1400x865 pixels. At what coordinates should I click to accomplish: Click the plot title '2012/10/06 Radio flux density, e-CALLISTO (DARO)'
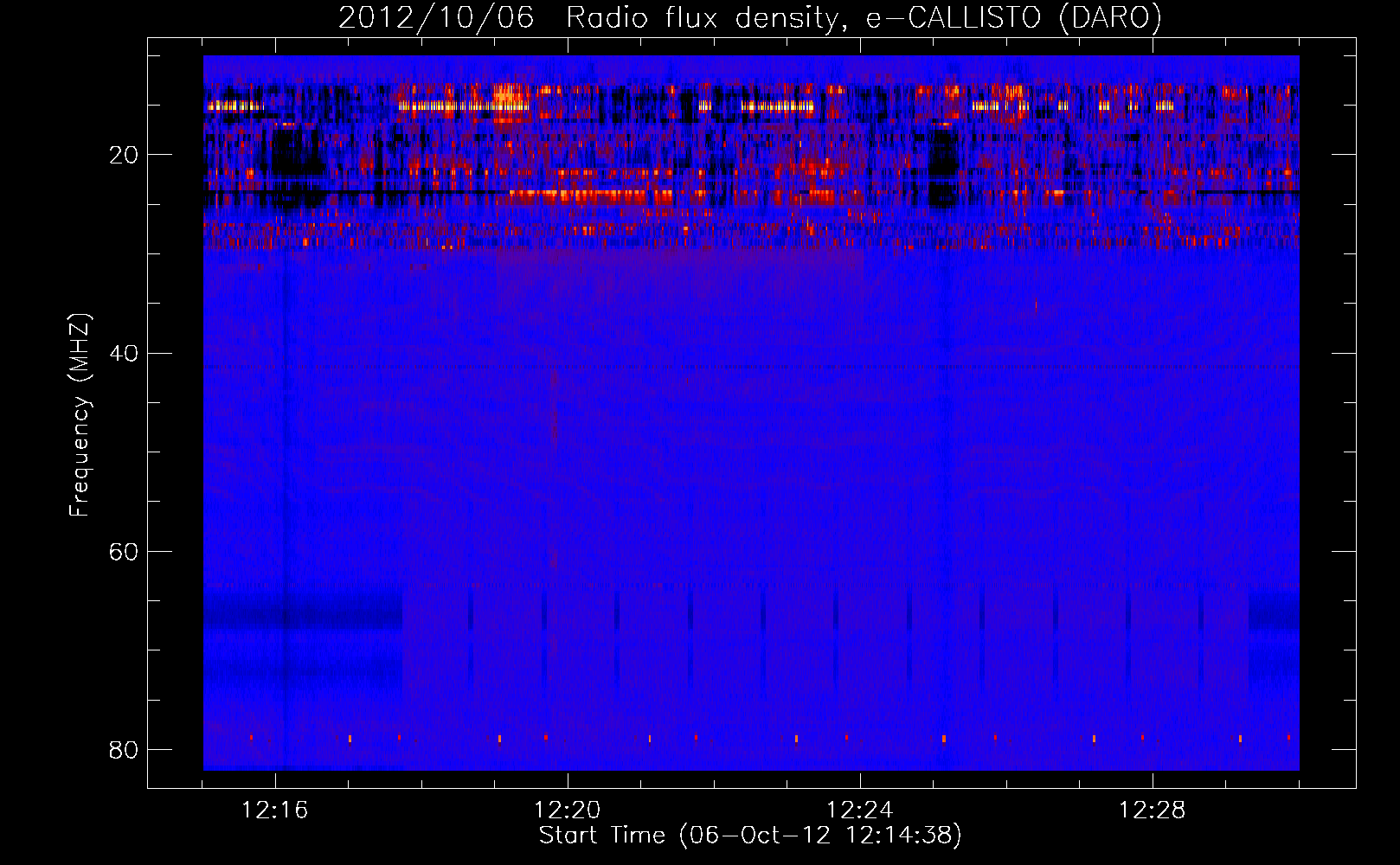coord(750,17)
